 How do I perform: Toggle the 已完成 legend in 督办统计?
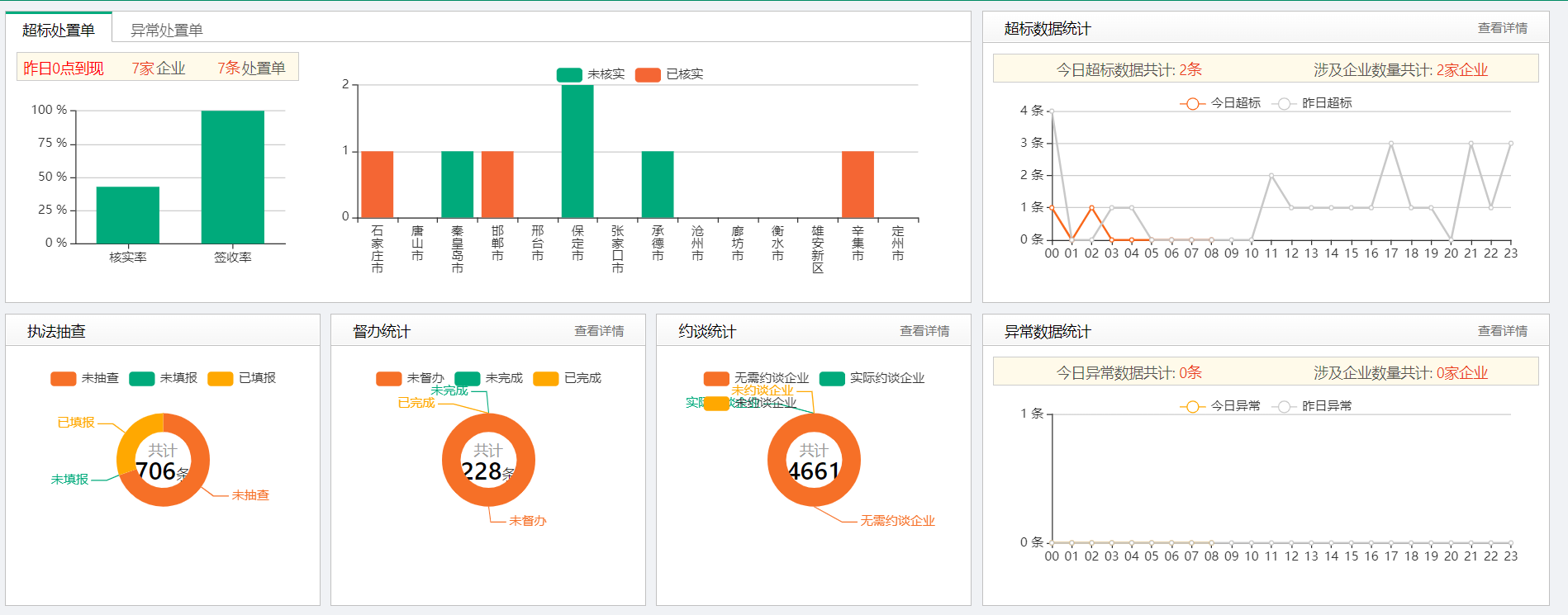(x=567, y=378)
